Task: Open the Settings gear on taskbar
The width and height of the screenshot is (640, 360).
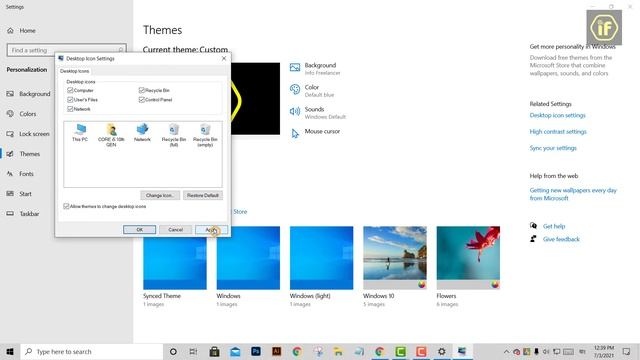Action: click(x=442, y=351)
